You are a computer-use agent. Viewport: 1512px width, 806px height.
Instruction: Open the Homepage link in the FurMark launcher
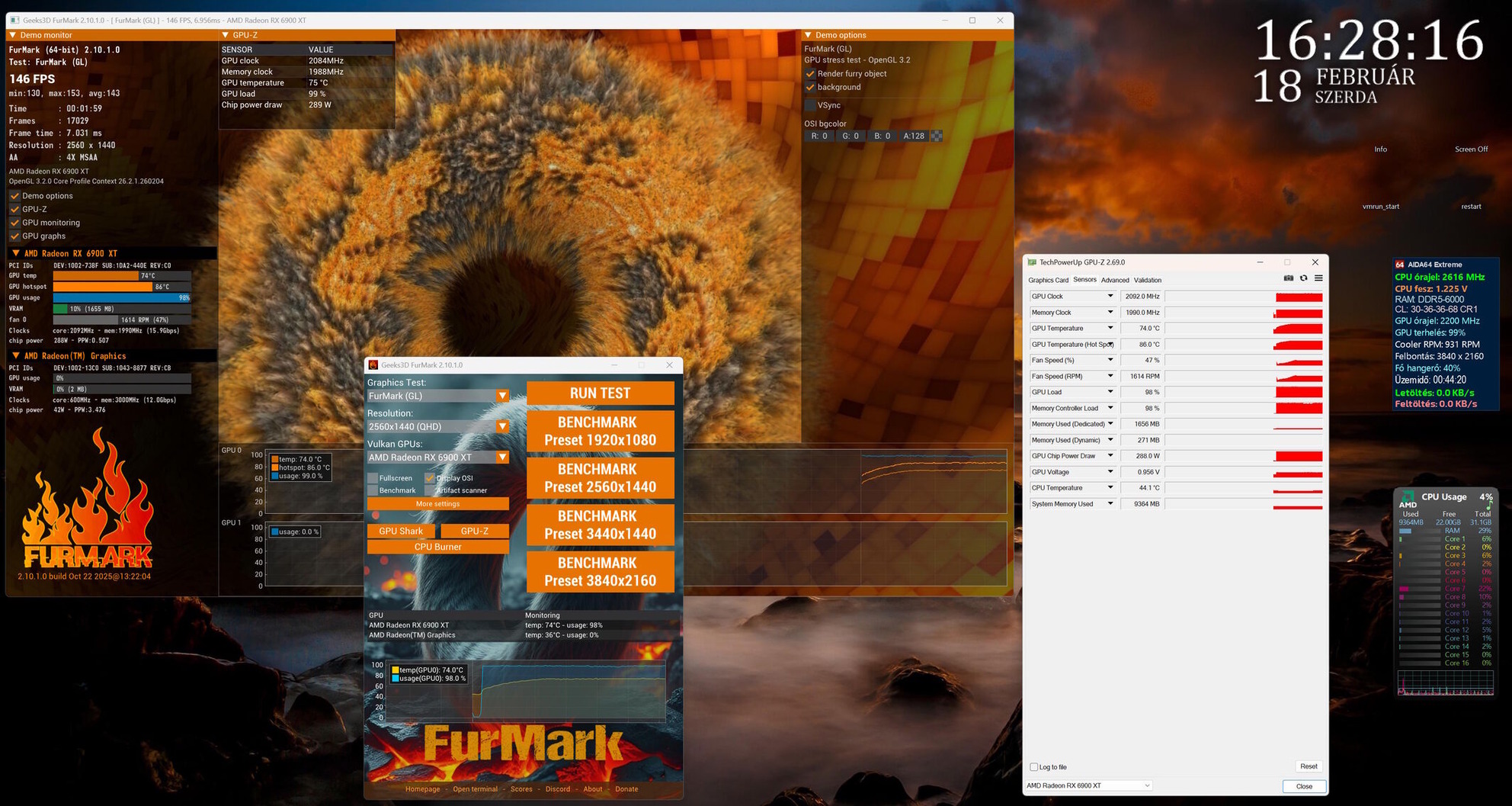[x=423, y=789]
